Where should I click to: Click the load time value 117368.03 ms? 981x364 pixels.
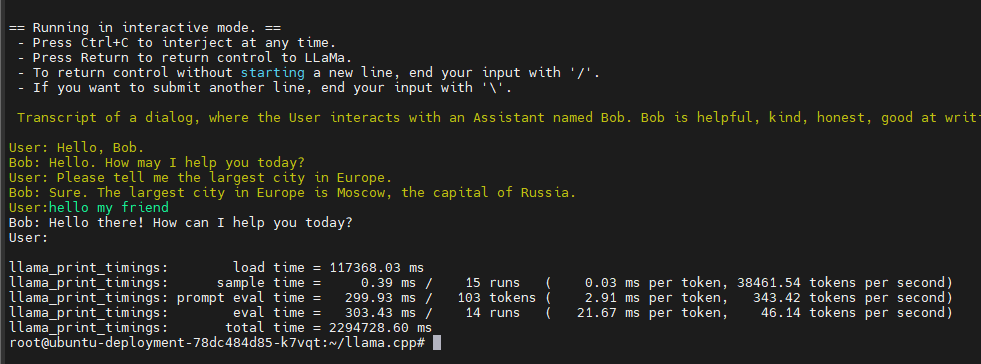point(377,268)
